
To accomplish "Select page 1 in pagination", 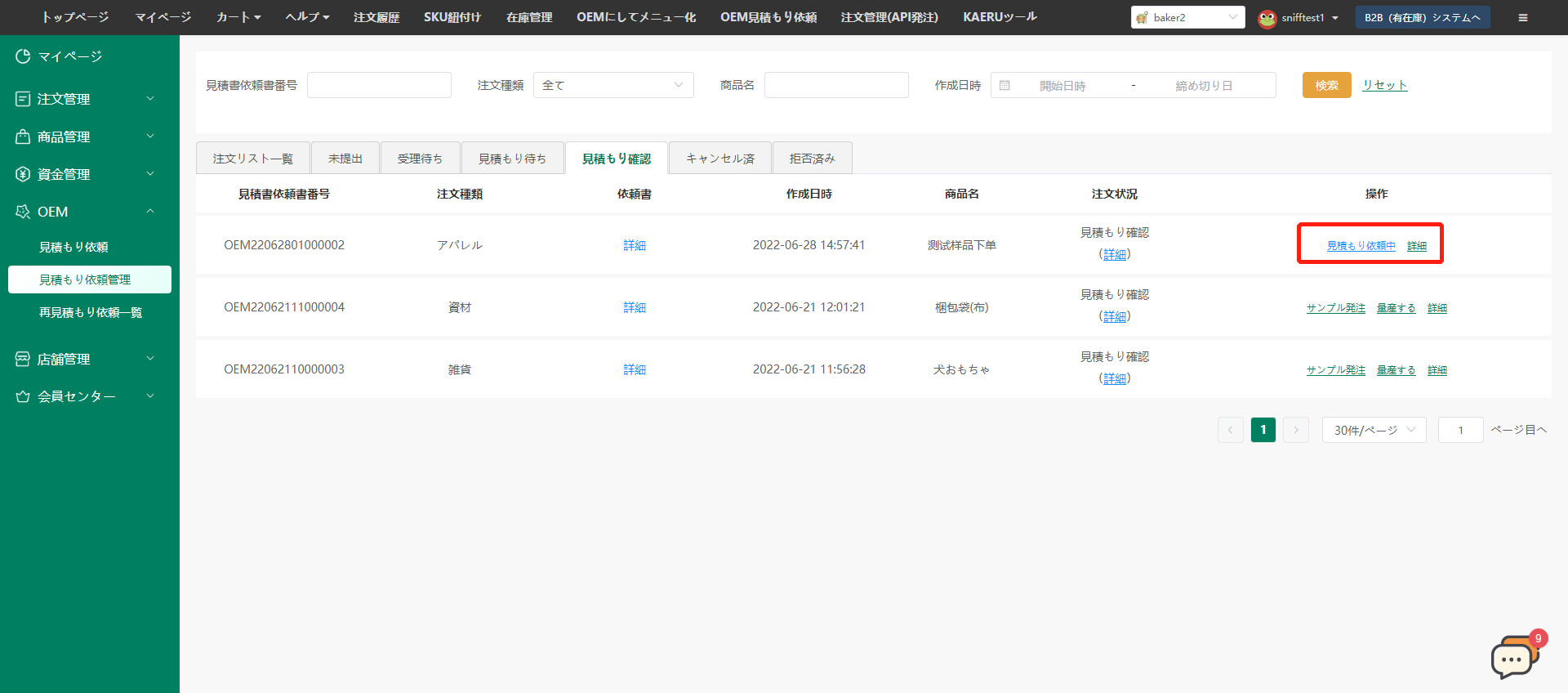I will 1263,430.
